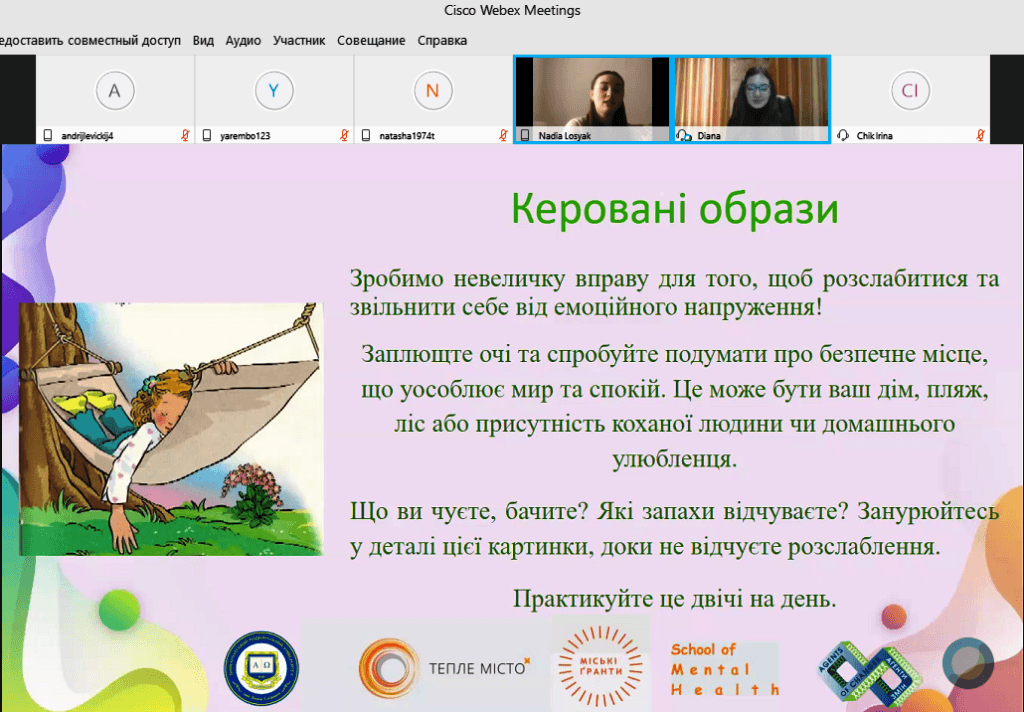Screen dimensions: 1024x712
Task: Click the headset icon next to Diana
Action: 684,135
